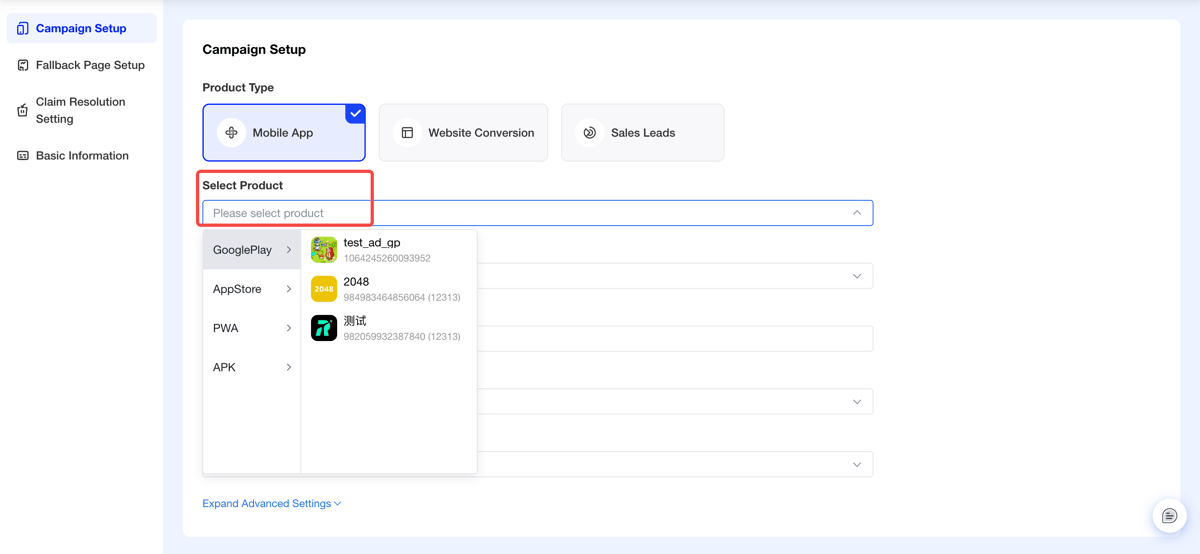Click the test_ad_gp app icon

(x=324, y=250)
